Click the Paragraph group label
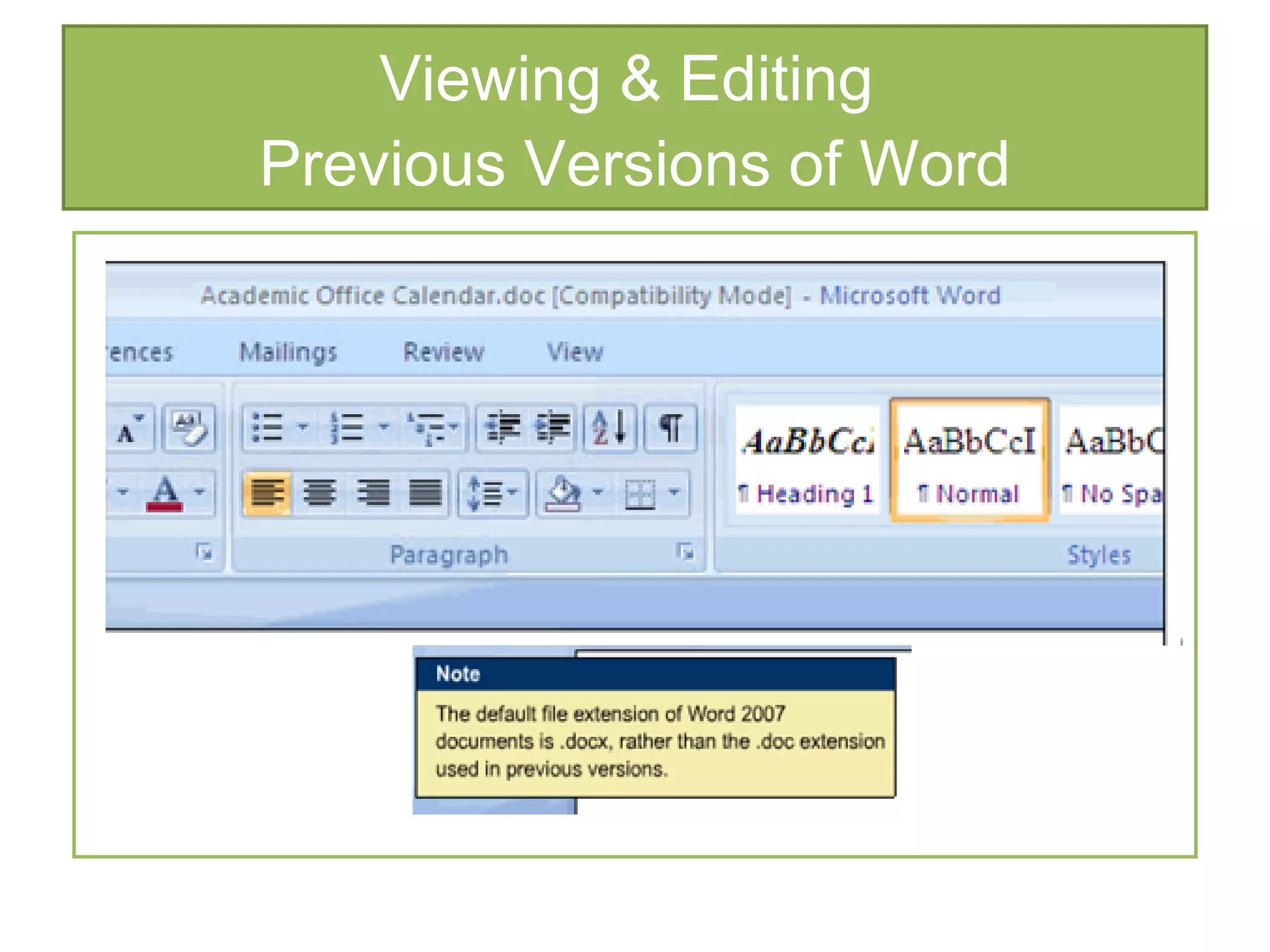This screenshot has height=952, width=1270. 449,554
